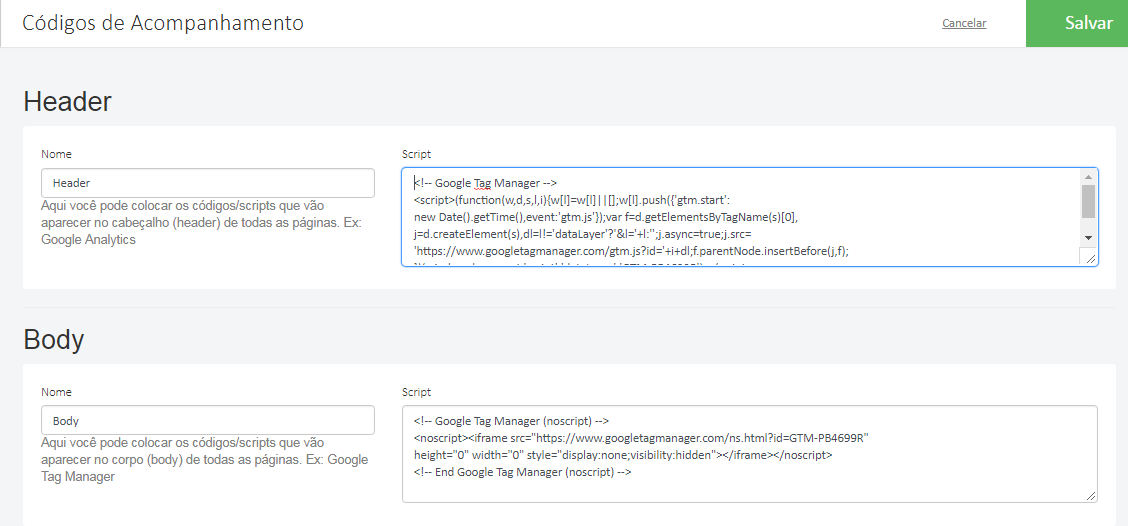Click the 'height="0" width="0"' line in Body script
Viewport: 1128px width, 526px height.
click(x=623, y=455)
